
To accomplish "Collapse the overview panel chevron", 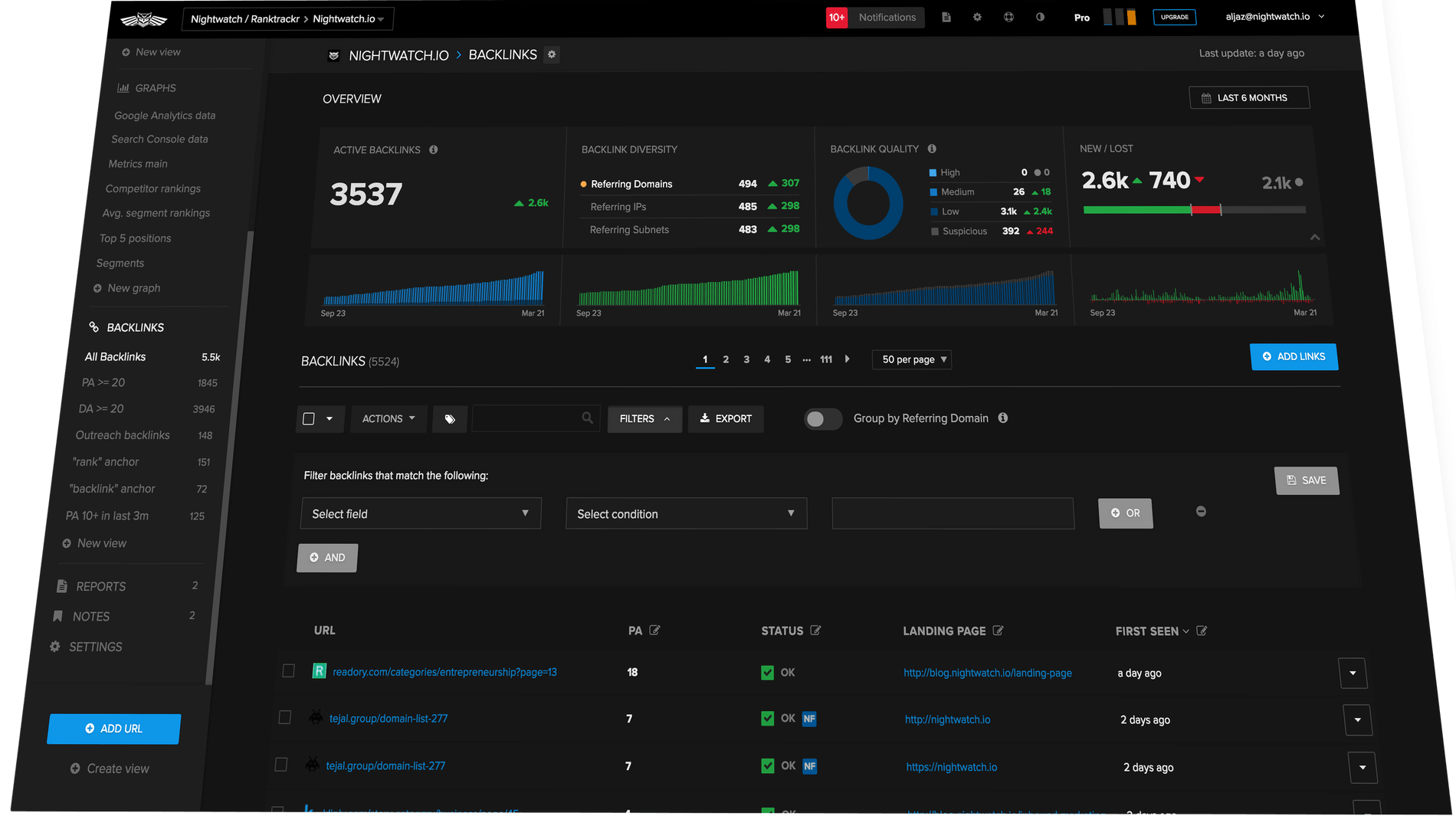I will [x=1315, y=238].
